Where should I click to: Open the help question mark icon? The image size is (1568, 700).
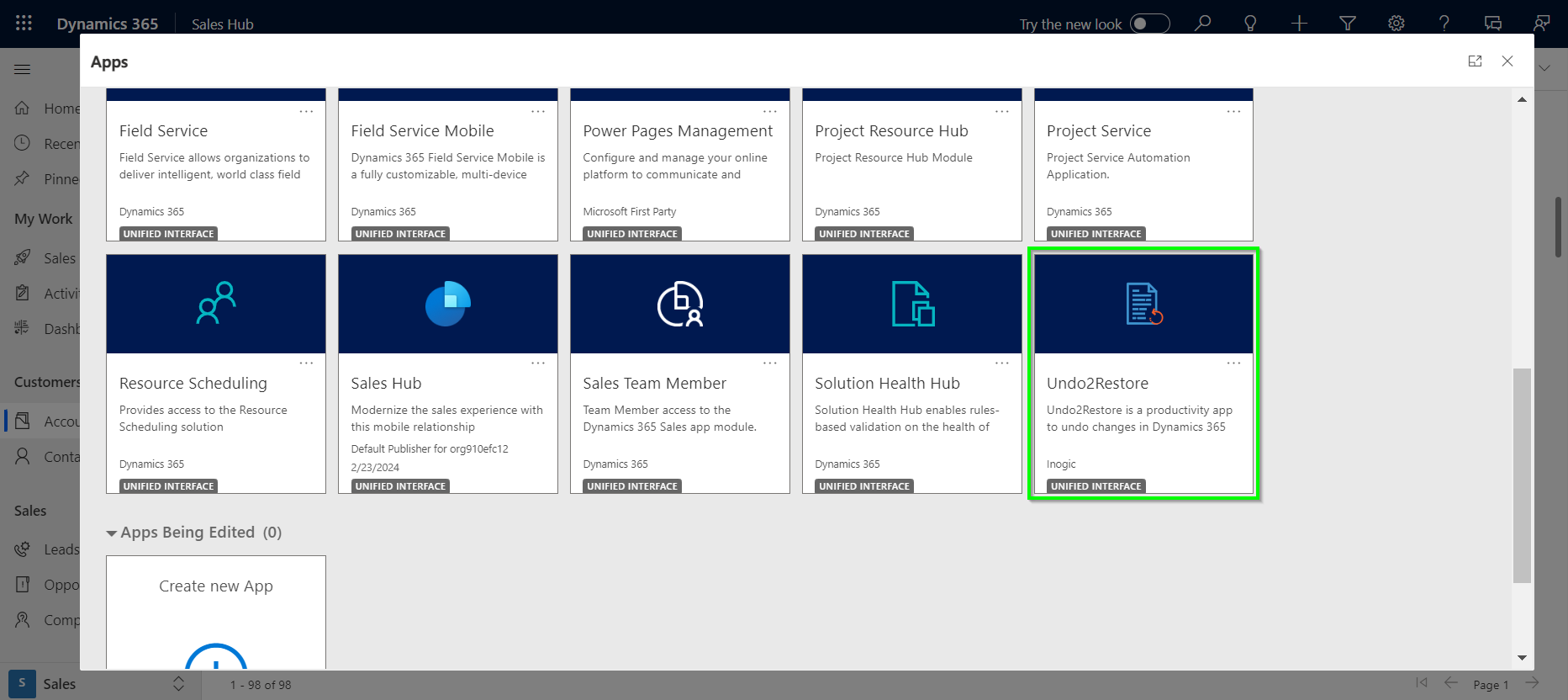(1444, 24)
